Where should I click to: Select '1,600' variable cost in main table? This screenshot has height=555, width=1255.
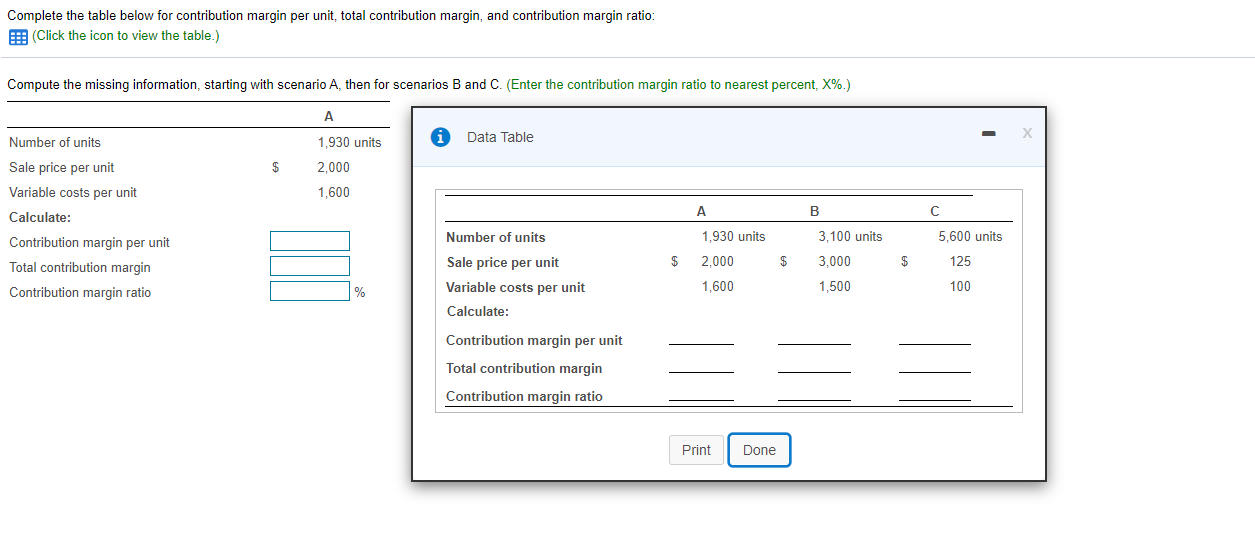[x=334, y=193]
